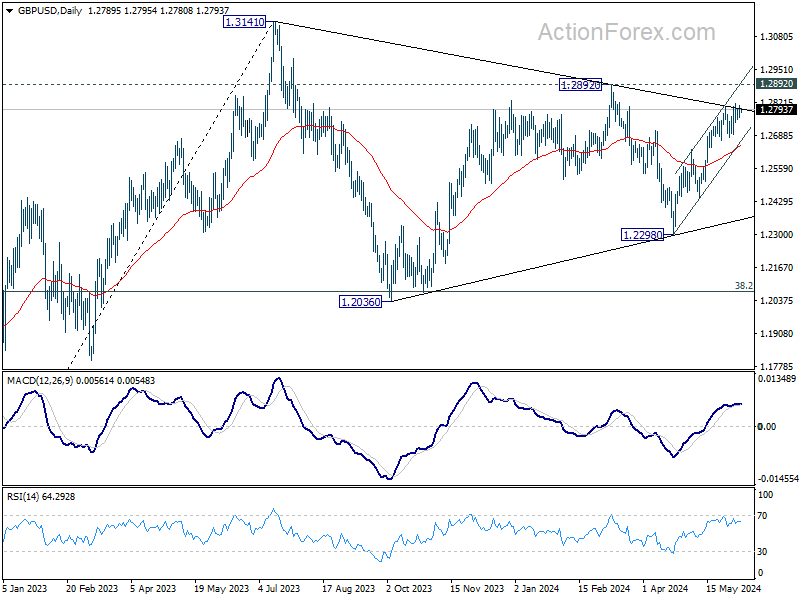Click the MACD zero level 0.00 label

coord(767,427)
